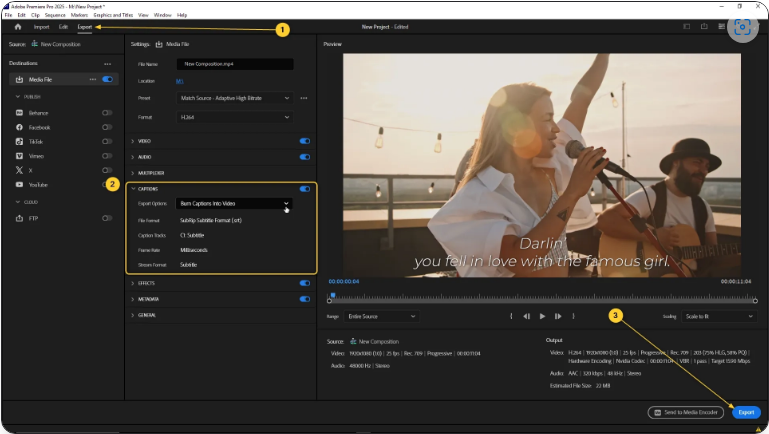Click Source New Composition sequence icon
The image size is (769, 434).
pyautogui.click(x=35, y=44)
